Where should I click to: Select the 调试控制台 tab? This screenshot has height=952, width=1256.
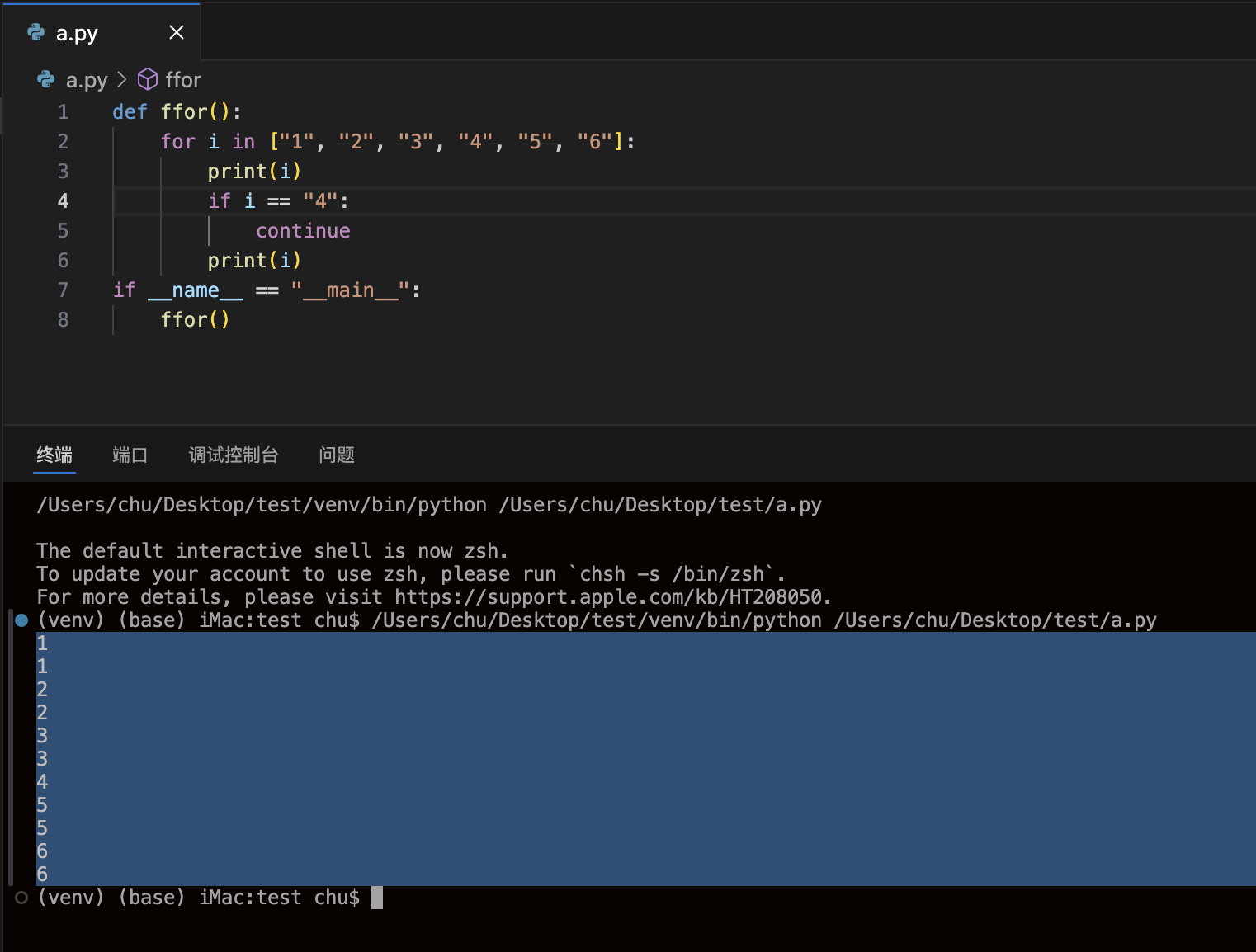coord(233,455)
